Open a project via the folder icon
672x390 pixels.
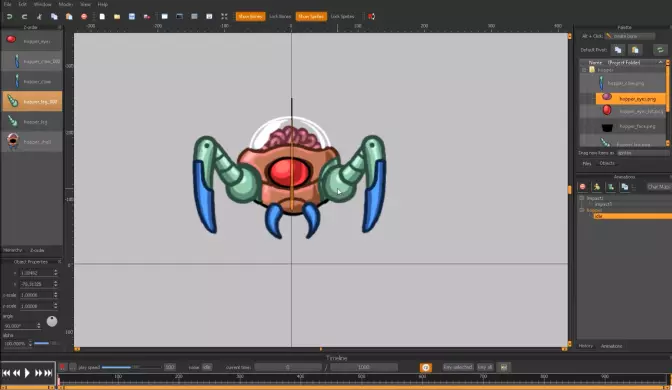pos(117,16)
